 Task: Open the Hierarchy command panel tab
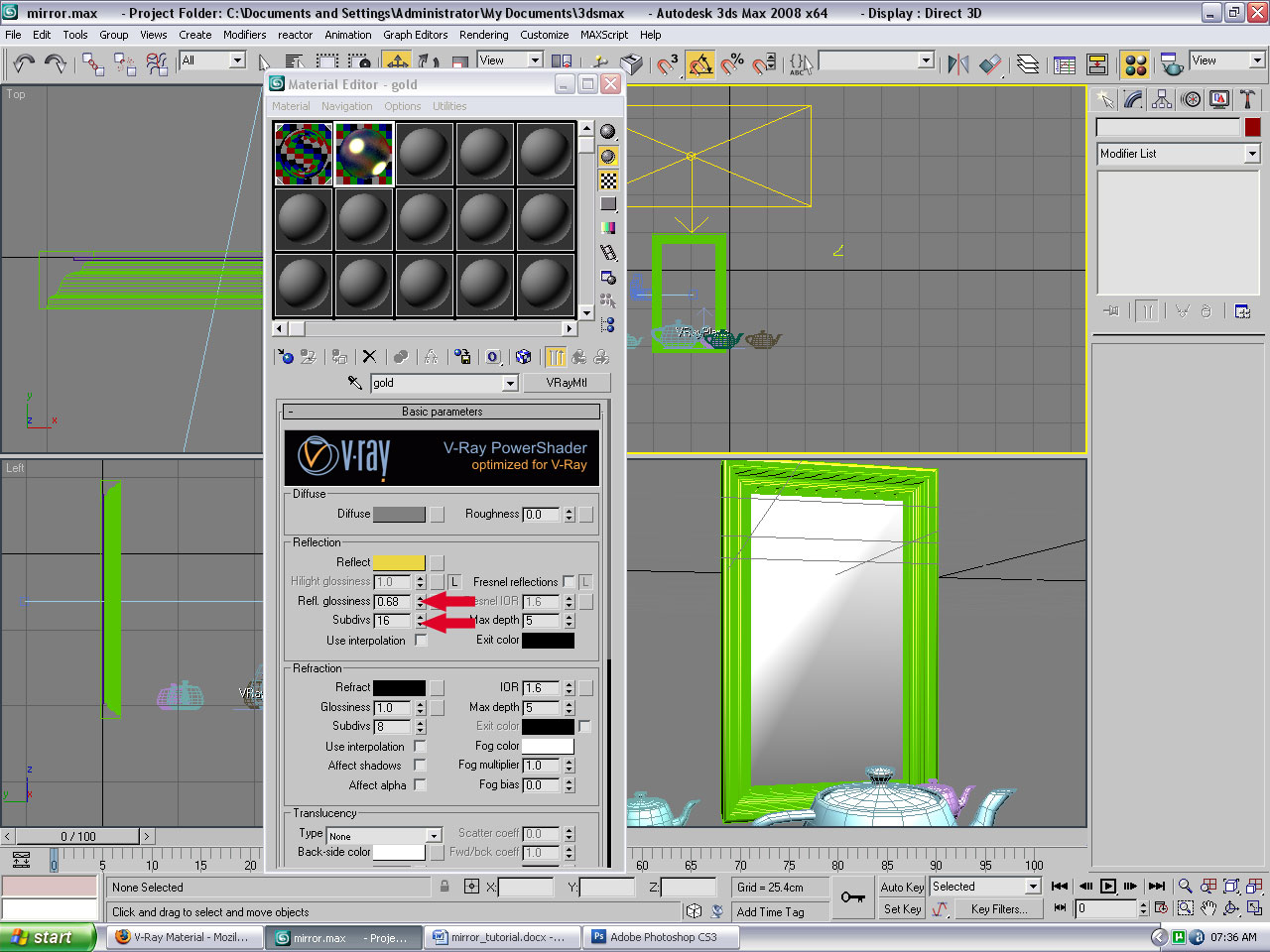[x=1162, y=99]
